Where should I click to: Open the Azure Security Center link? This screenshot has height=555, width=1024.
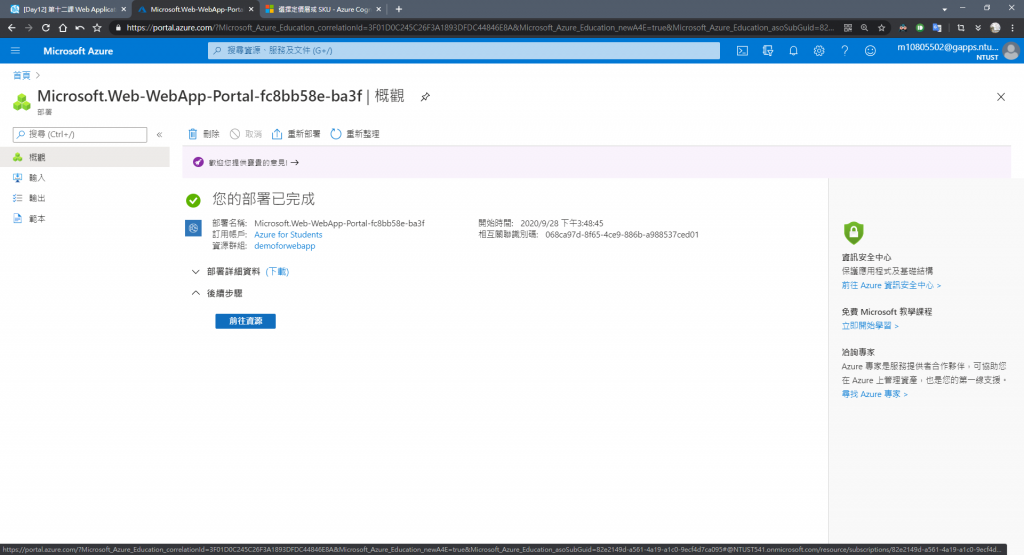click(x=891, y=285)
